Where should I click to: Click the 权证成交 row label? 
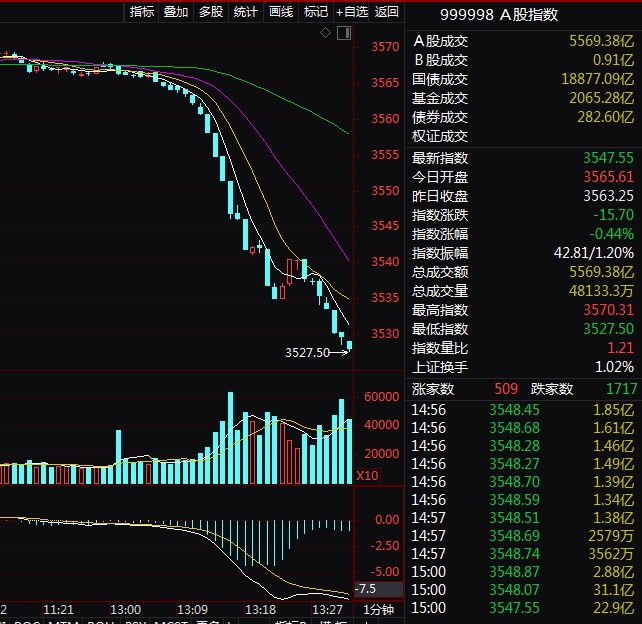[440, 136]
